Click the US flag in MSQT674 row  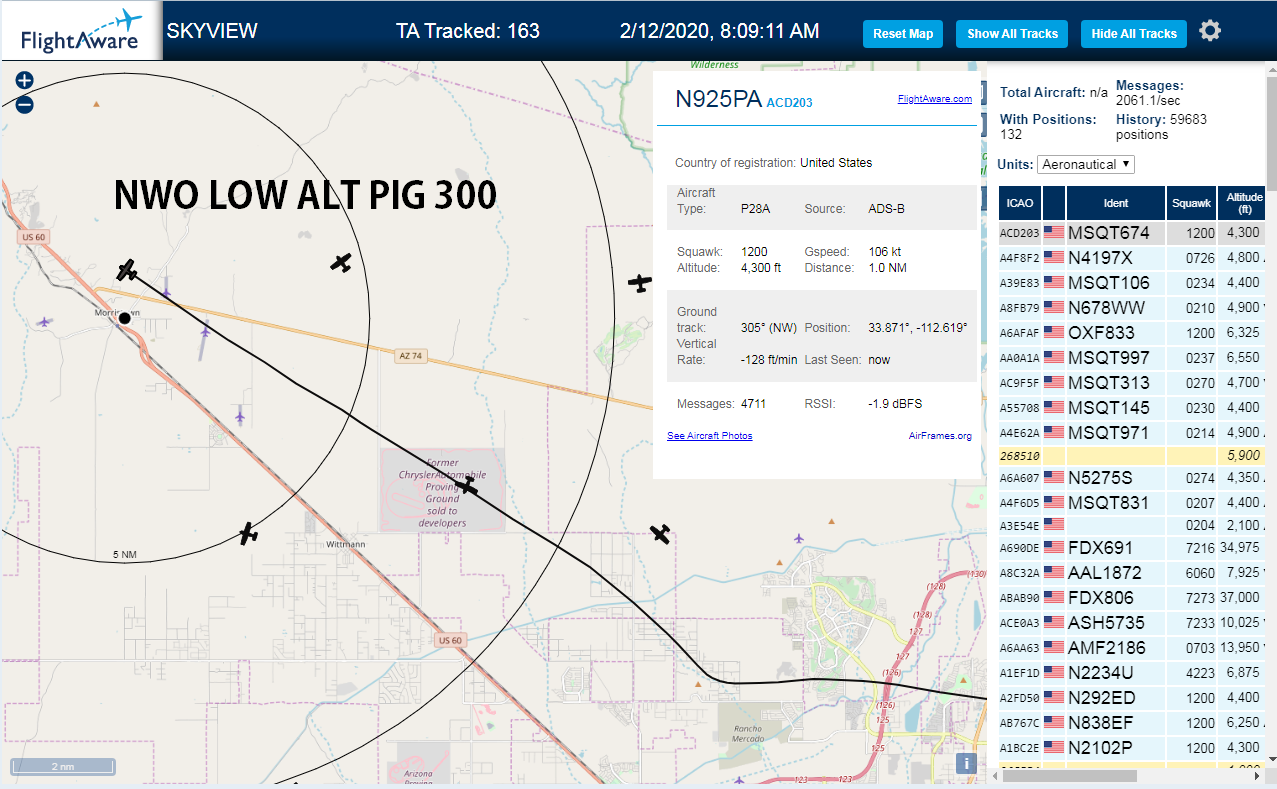1054,233
